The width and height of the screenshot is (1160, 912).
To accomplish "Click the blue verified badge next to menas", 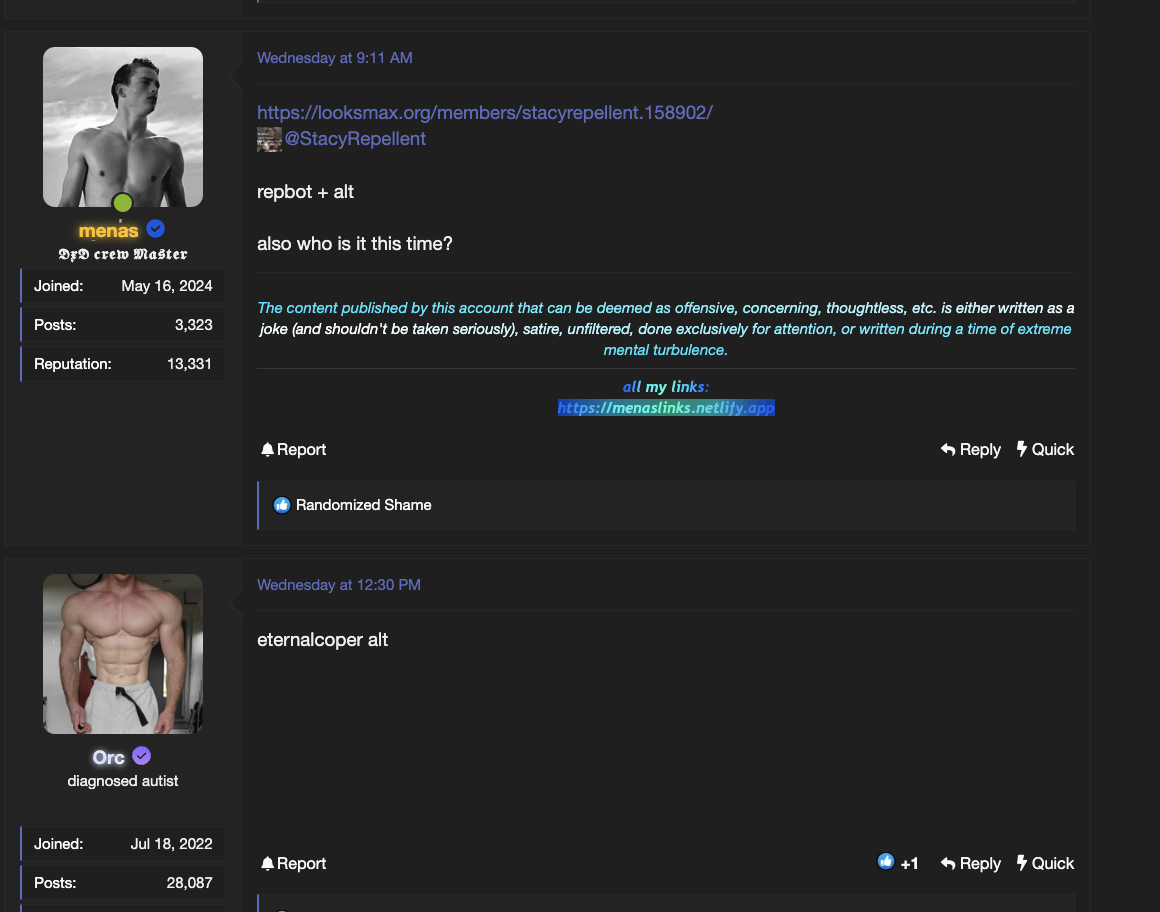I will click(156, 229).
